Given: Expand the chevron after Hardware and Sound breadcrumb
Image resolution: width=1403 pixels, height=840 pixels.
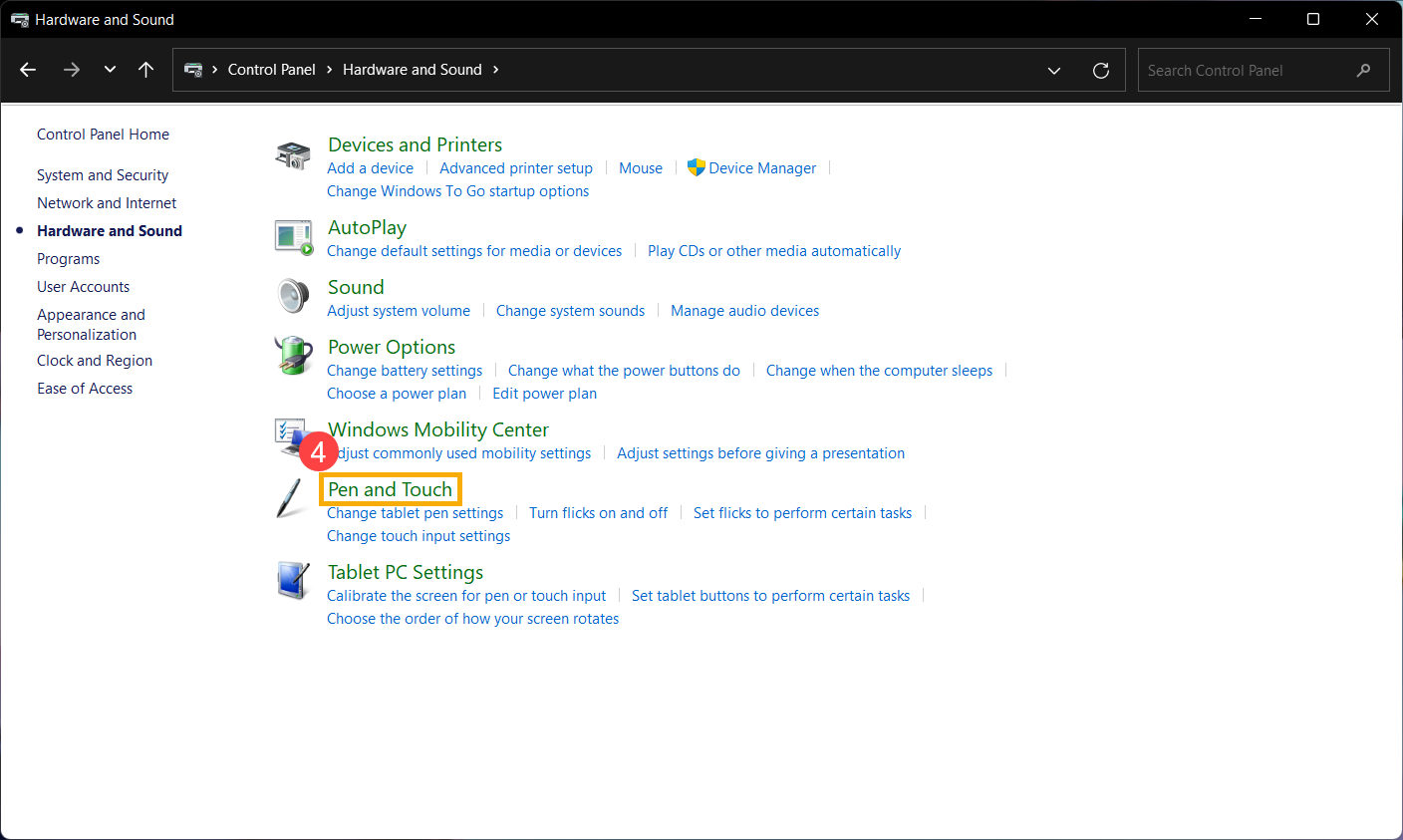Looking at the screenshot, I should click(495, 70).
